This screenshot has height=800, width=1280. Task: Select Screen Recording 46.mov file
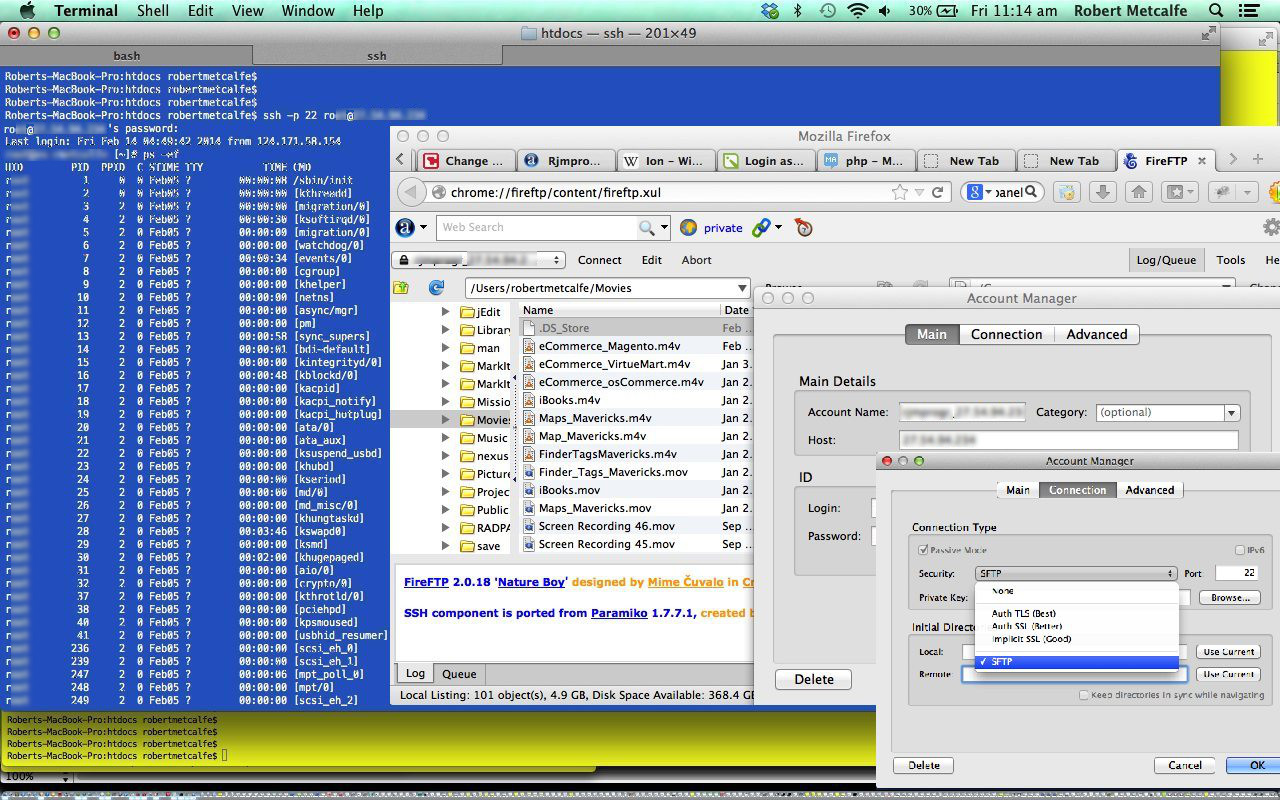click(x=606, y=526)
